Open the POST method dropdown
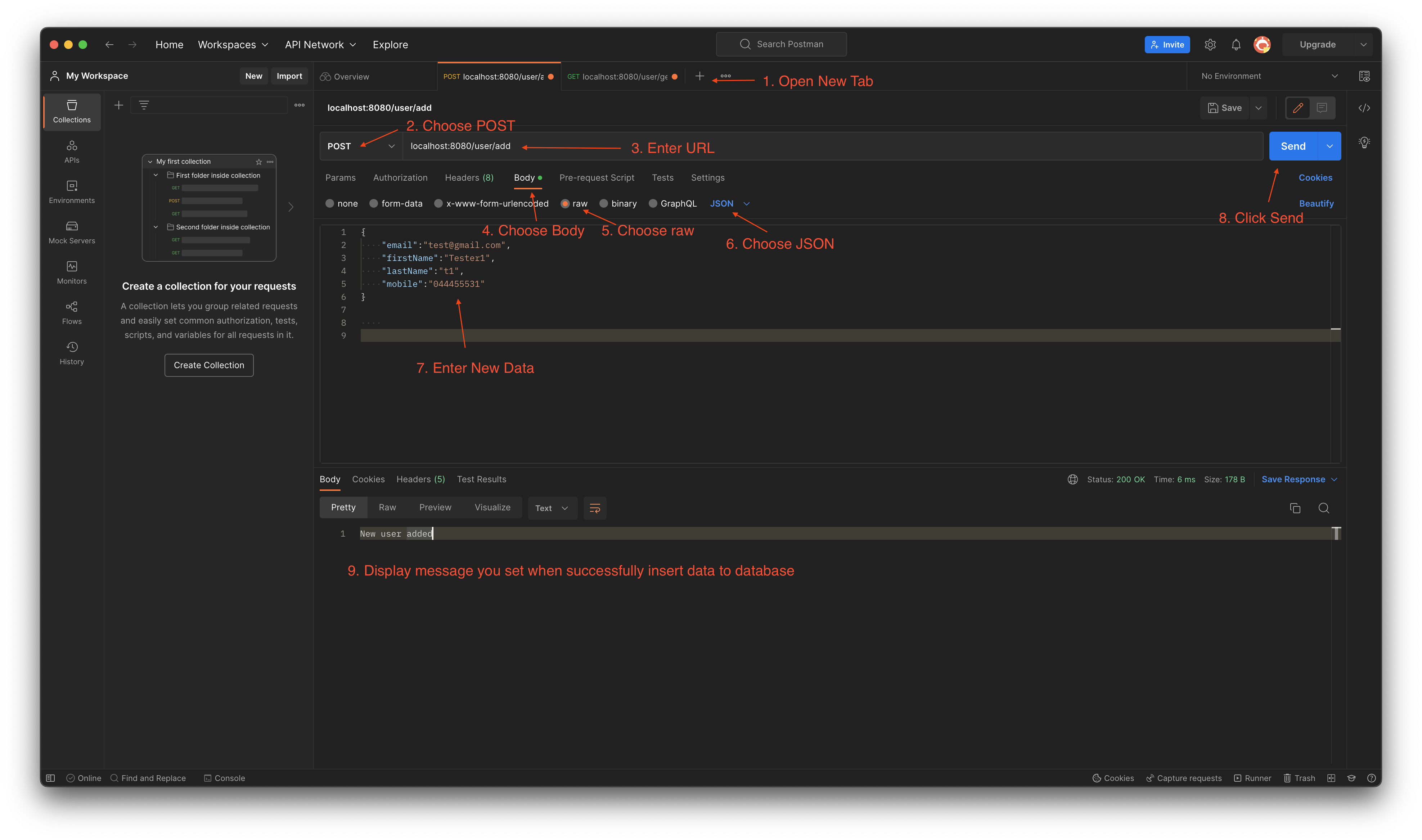The height and width of the screenshot is (840, 1422). [361, 146]
